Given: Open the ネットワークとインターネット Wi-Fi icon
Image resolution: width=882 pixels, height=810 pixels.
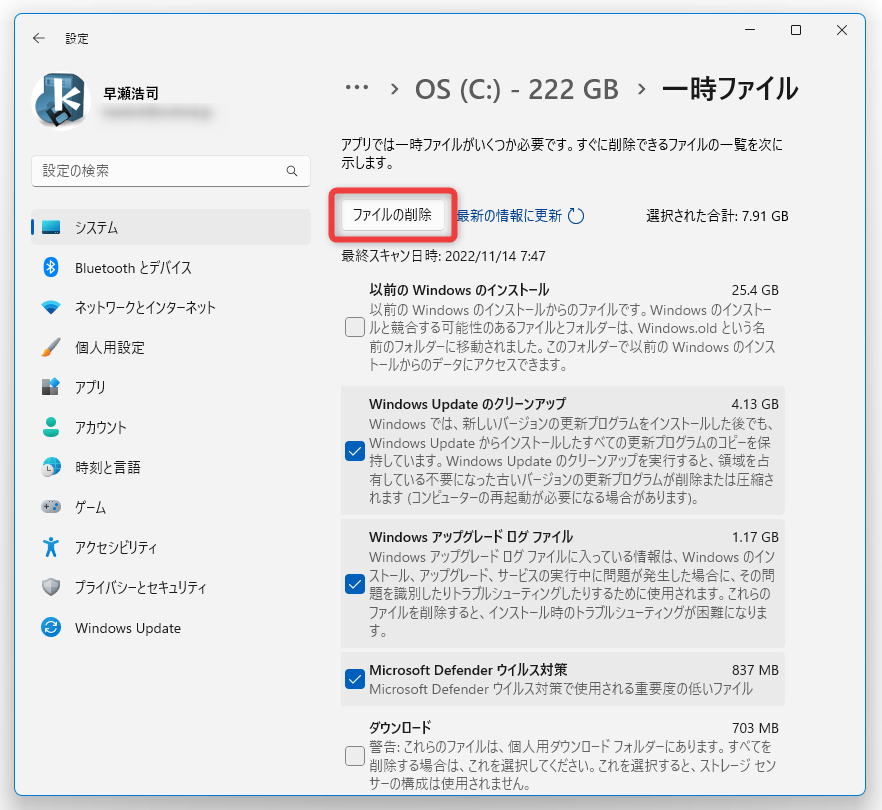Looking at the screenshot, I should coord(51,307).
